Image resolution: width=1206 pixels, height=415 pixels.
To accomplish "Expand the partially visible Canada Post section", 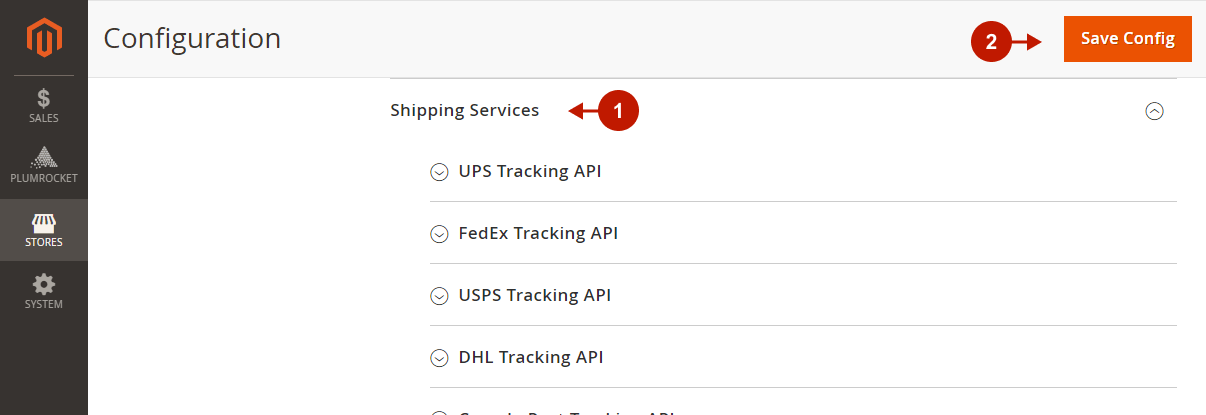I will (560, 411).
